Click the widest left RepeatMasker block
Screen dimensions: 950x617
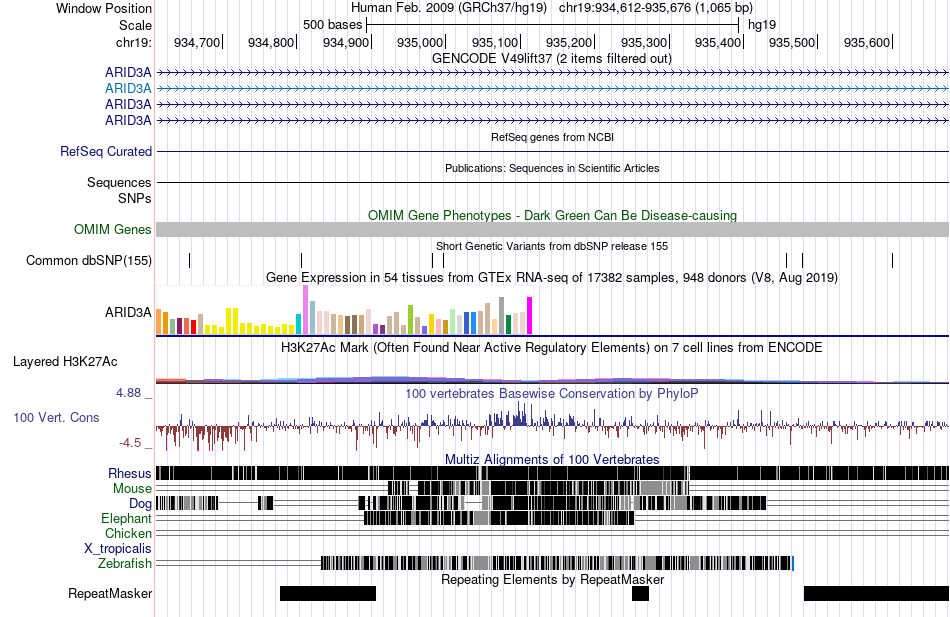[x=328, y=593]
